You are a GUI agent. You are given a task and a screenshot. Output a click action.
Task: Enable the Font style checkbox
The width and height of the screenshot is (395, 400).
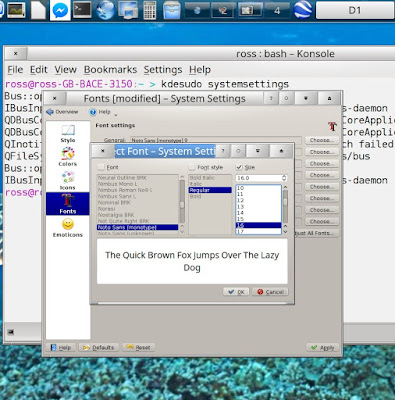[x=192, y=167]
